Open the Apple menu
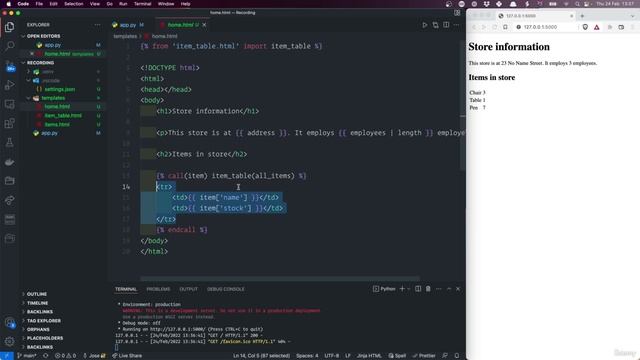The image size is (640, 360). tap(8, 4)
